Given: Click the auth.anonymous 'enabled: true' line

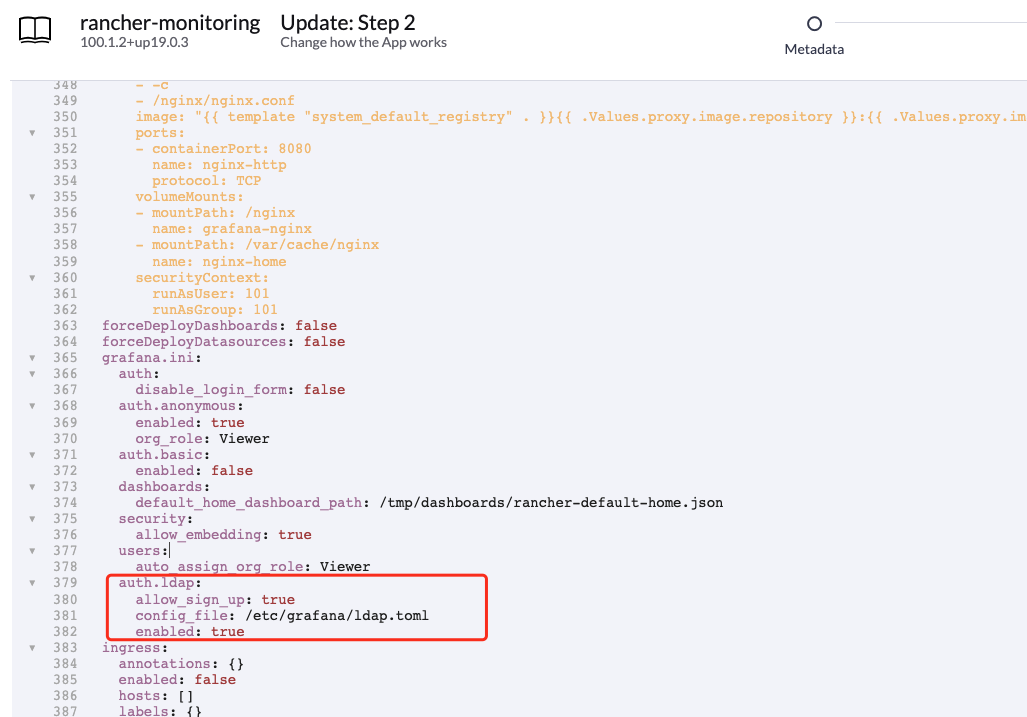Looking at the screenshot, I should 190,423.
